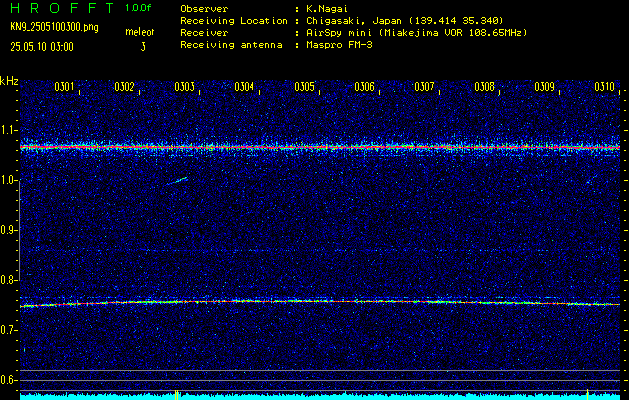Select the AirSpy mini receiver description

point(416,33)
